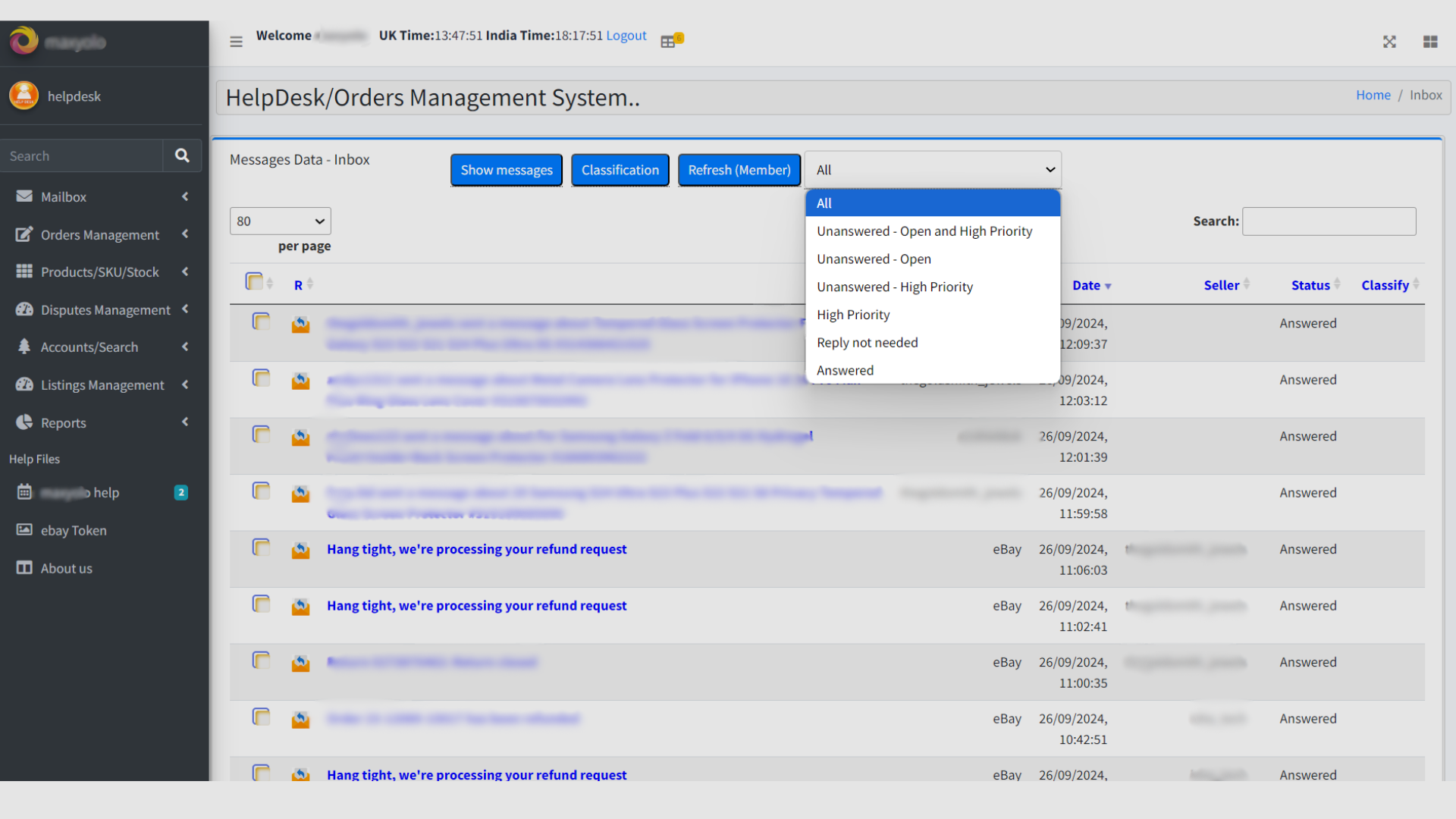Viewport: 1456px width, 819px height.
Task: Click the message icon in first inbox row
Action: 300,325
